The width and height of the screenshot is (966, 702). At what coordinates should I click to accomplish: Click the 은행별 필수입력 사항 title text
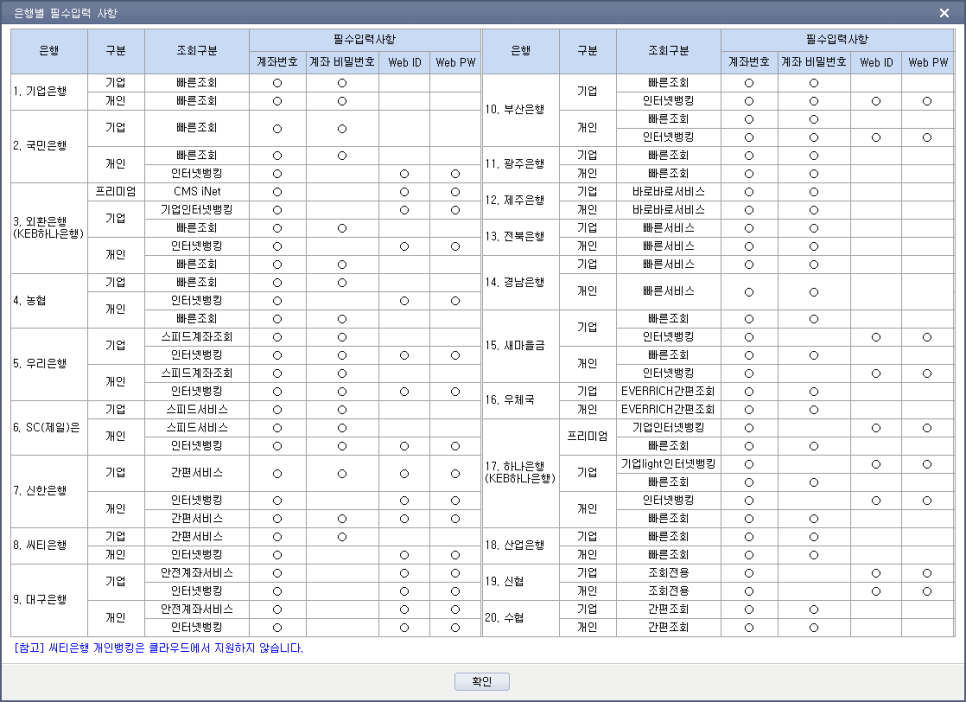[66, 13]
